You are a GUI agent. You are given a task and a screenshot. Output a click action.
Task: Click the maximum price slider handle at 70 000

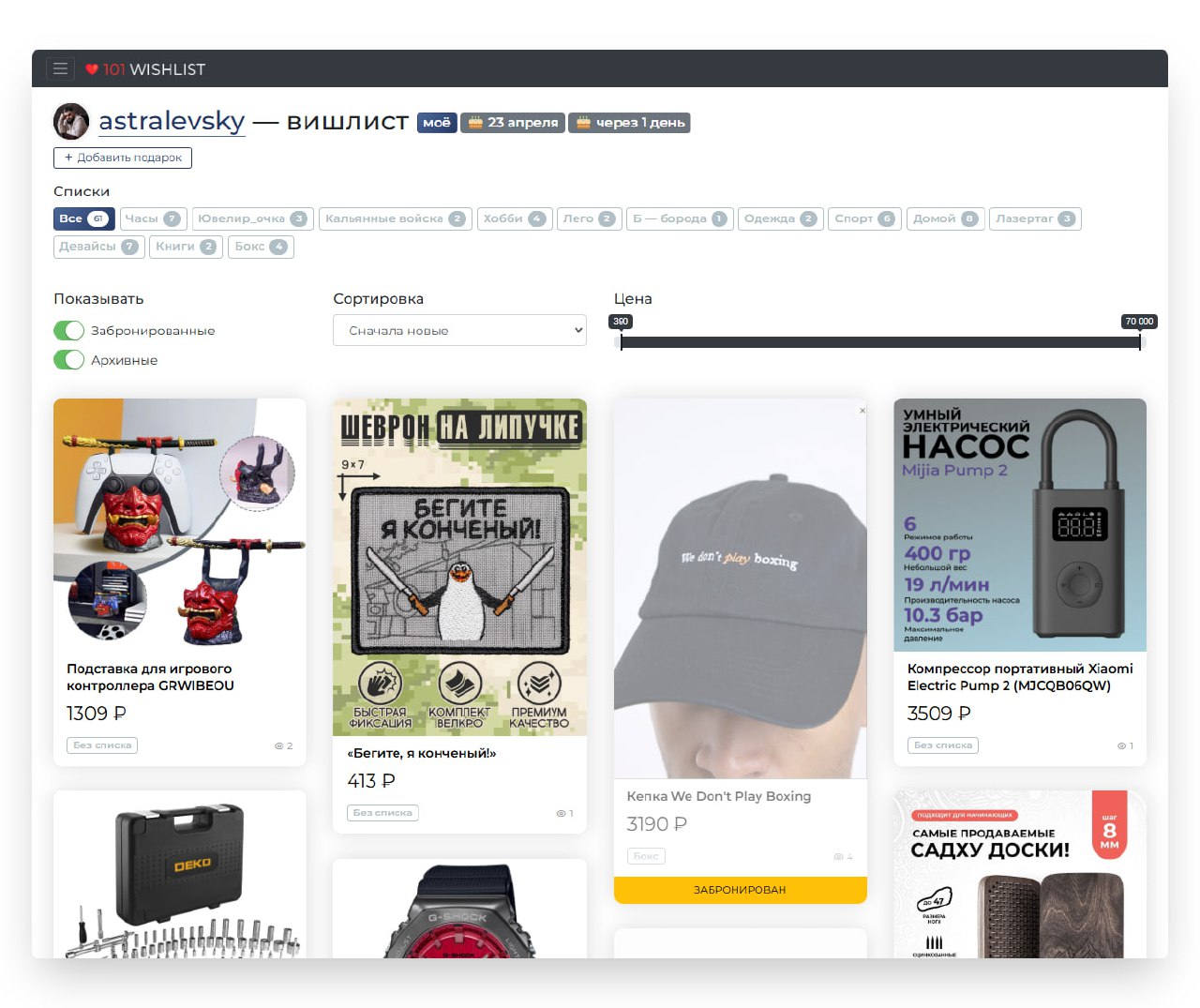click(1140, 341)
